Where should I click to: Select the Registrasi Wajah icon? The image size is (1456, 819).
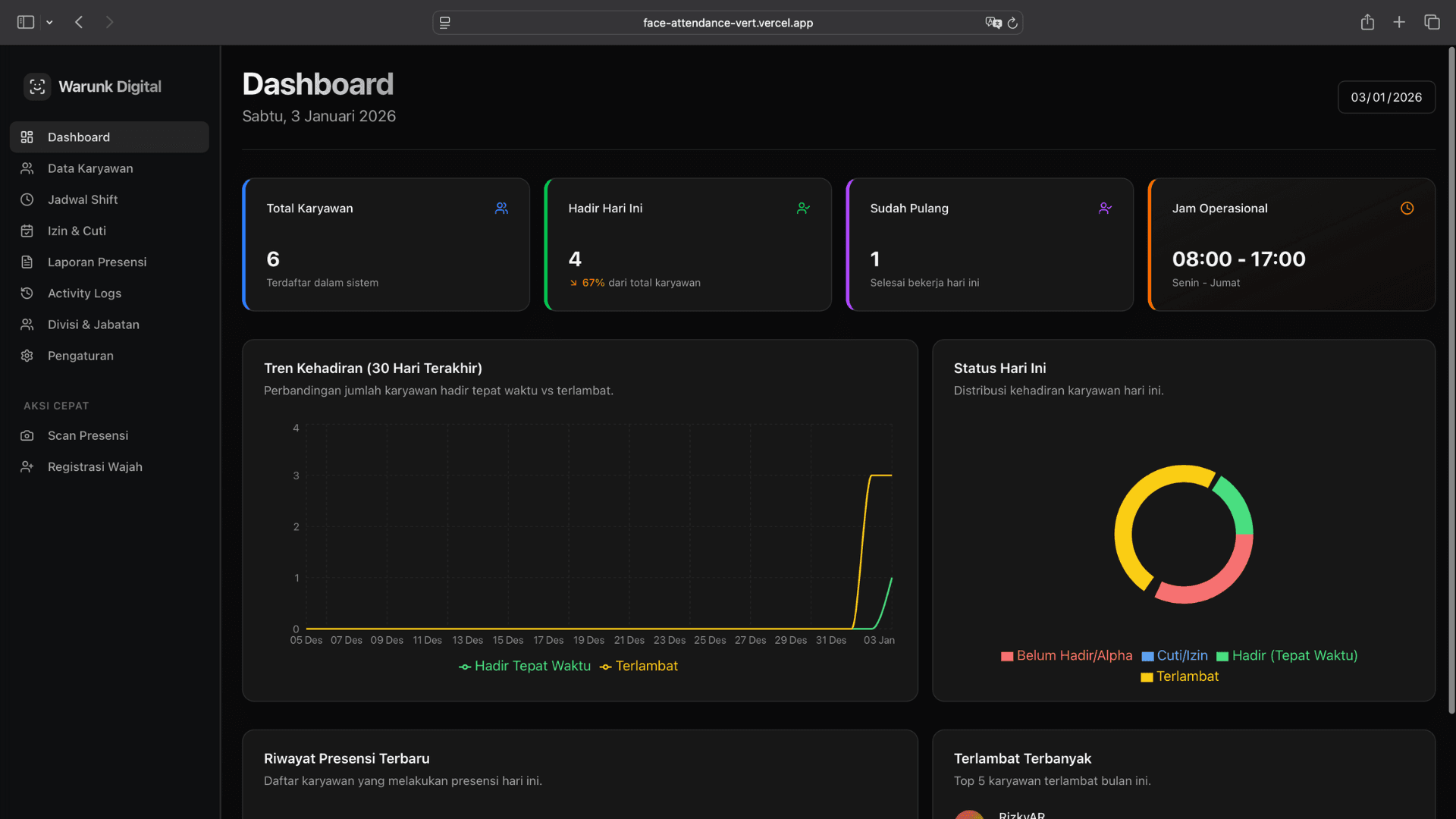tap(27, 466)
